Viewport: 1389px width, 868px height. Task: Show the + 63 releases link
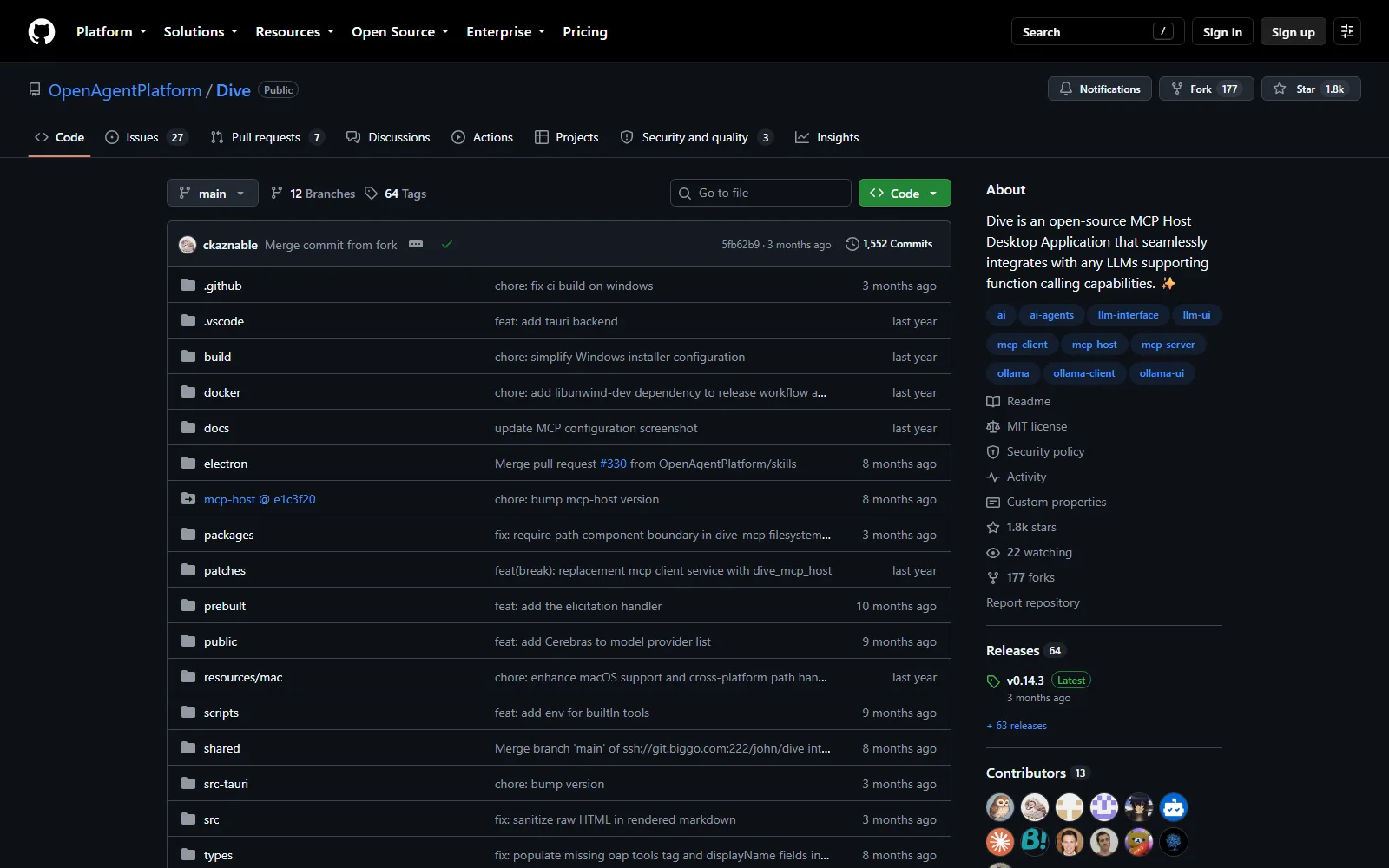coord(1017,726)
